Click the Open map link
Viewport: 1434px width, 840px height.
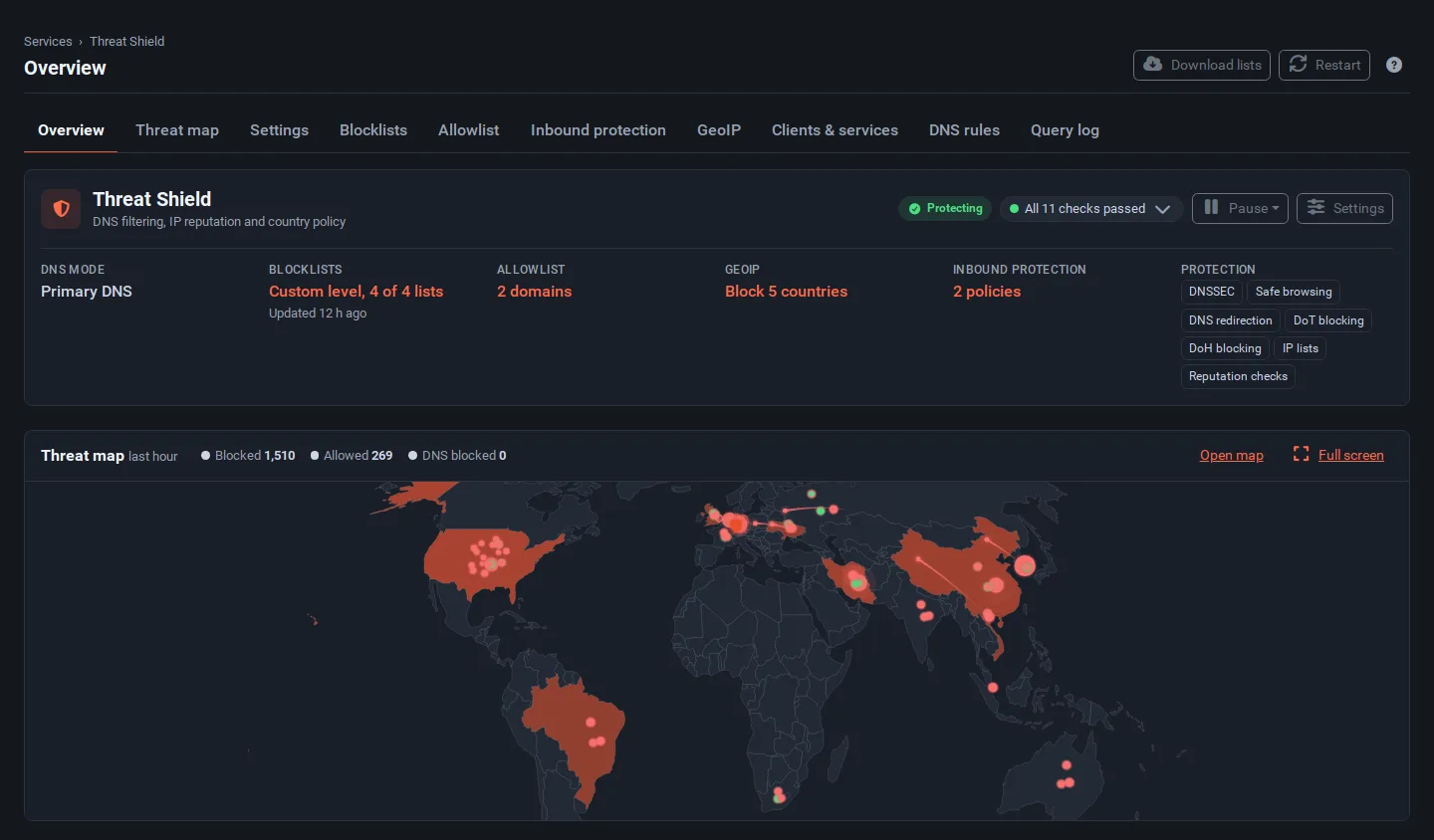click(1232, 455)
